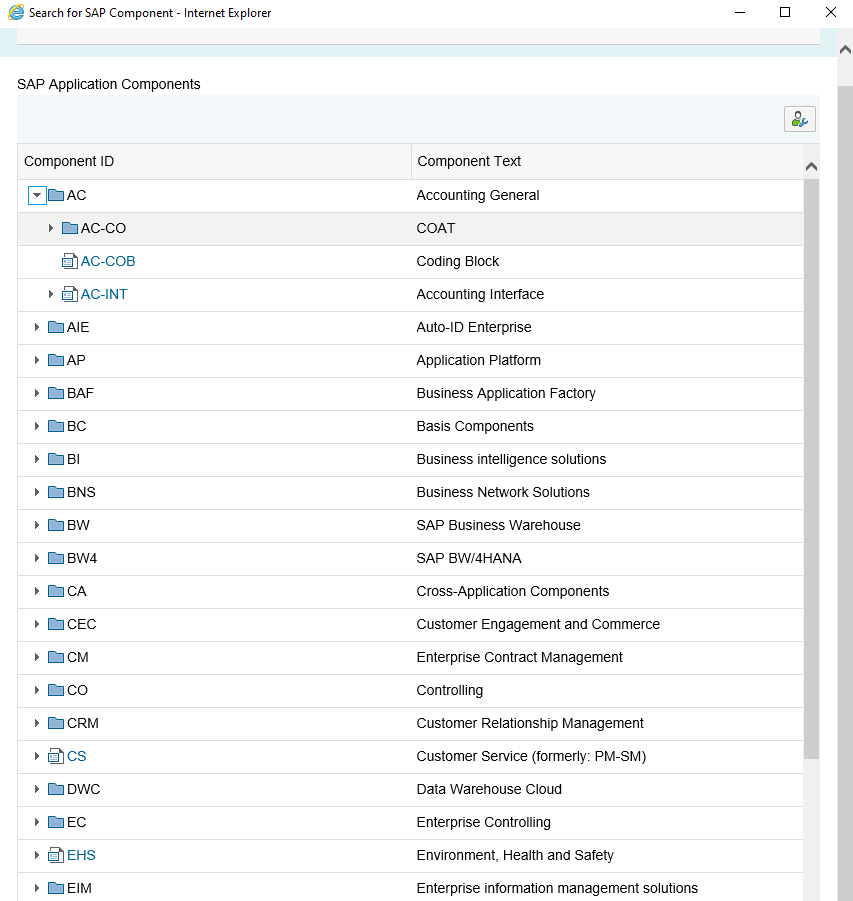Click the CRM folder icon
853x901 pixels.
[56, 723]
